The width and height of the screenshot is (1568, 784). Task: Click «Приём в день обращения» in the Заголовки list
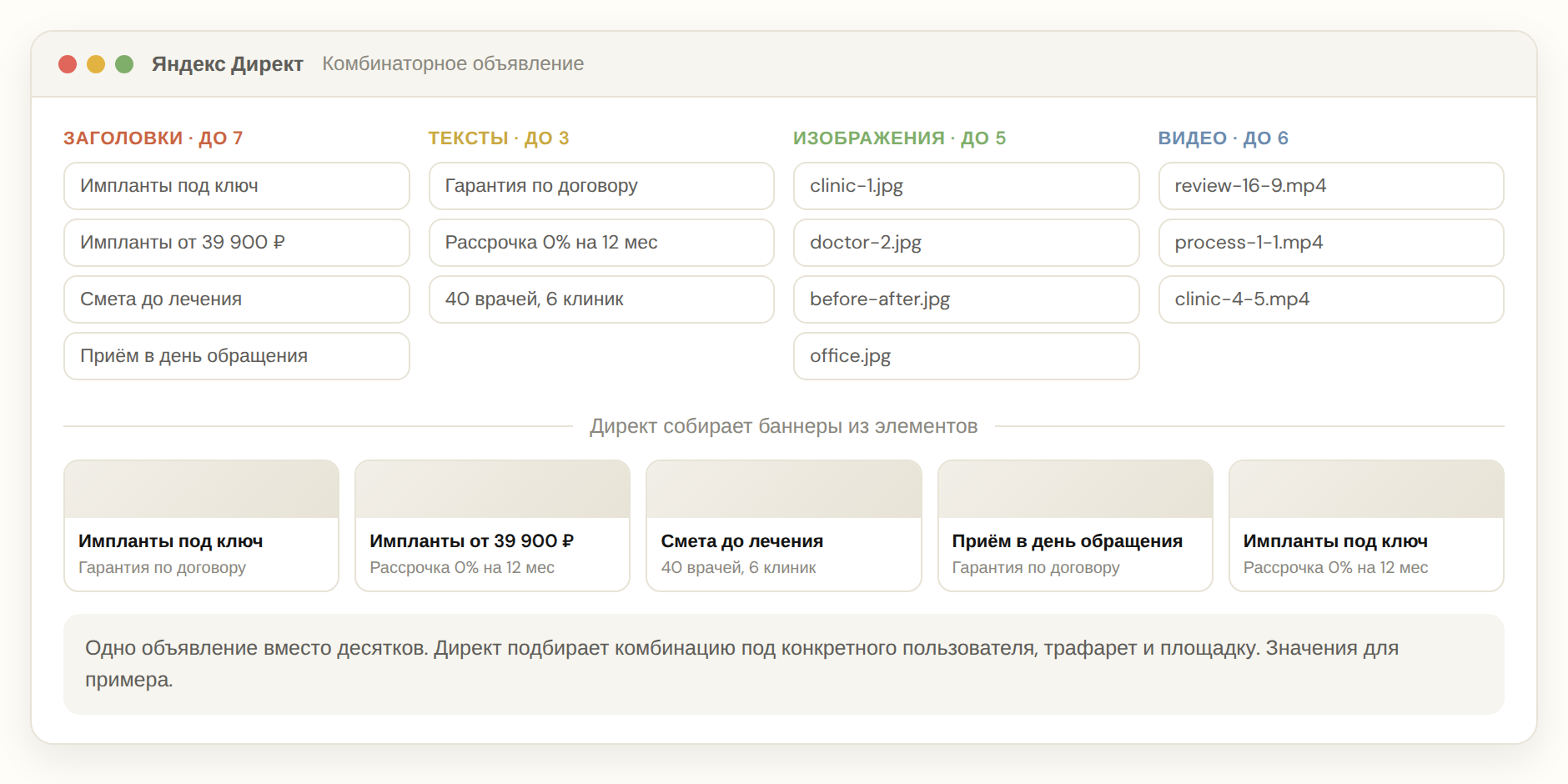click(x=237, y=356)
